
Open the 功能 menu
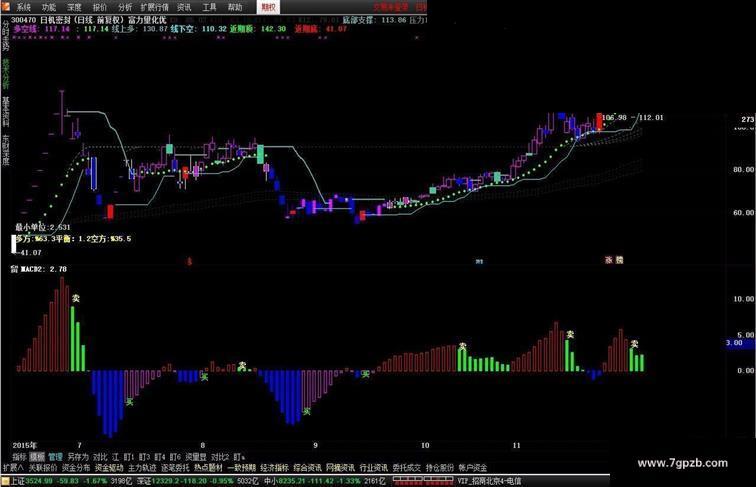[49, 7]
